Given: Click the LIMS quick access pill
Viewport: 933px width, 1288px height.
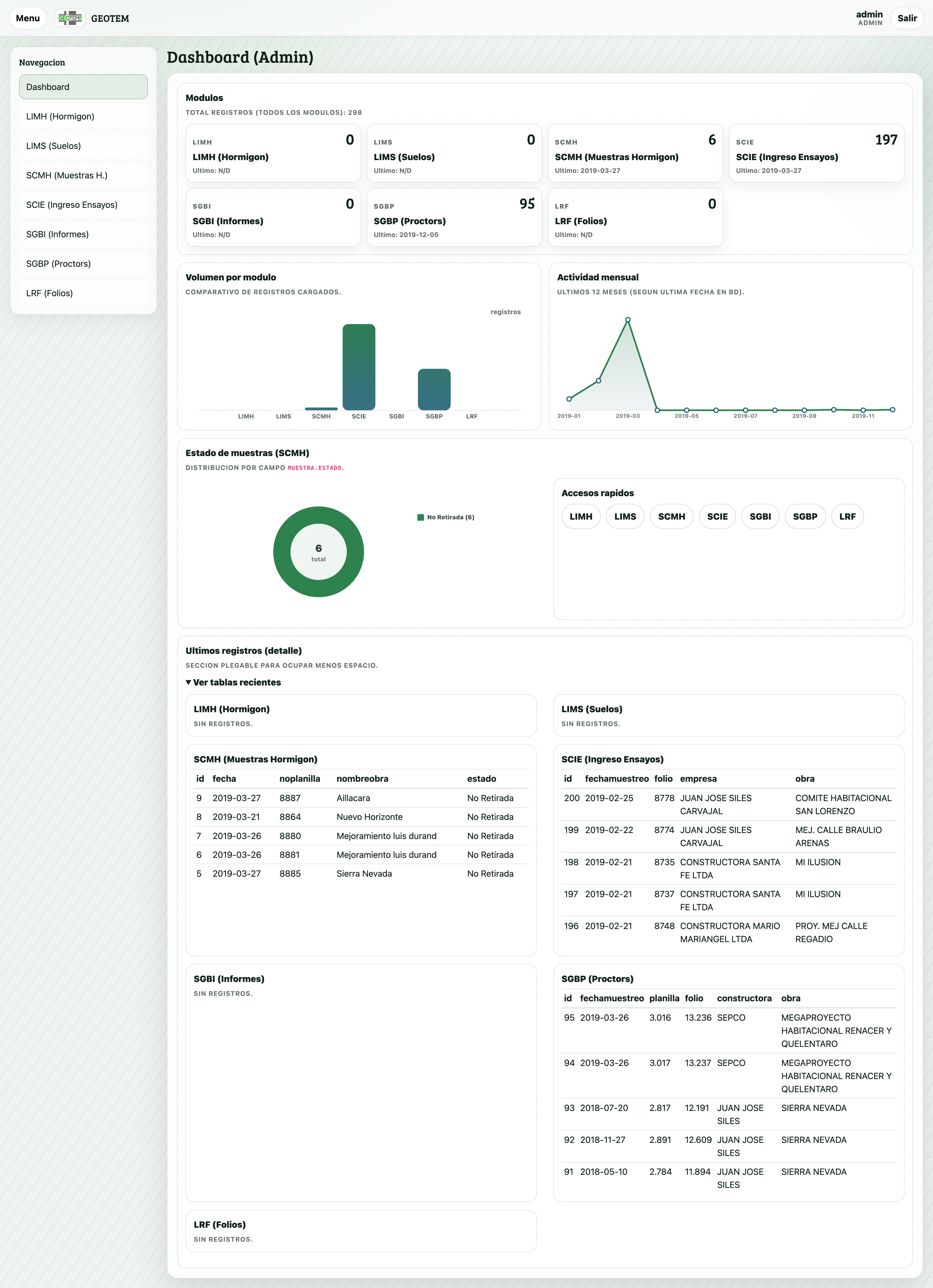Looking at the screenshot, I should pos(625,516).
